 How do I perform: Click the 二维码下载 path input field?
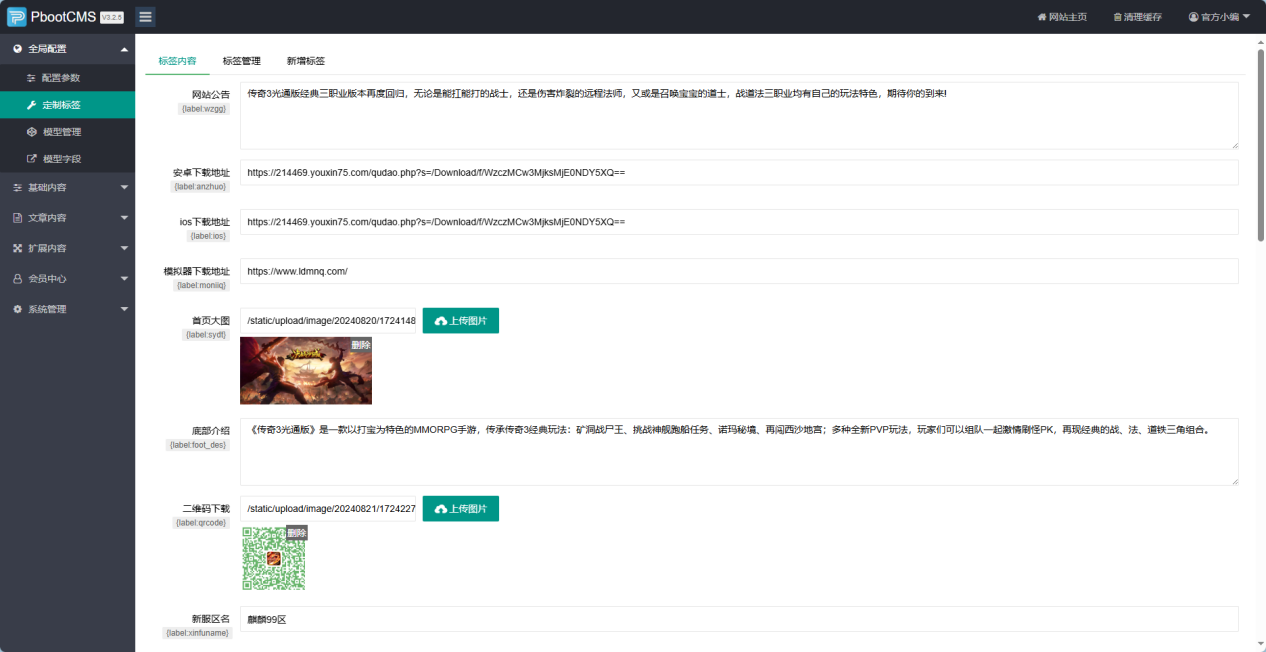tap(328, 509)
